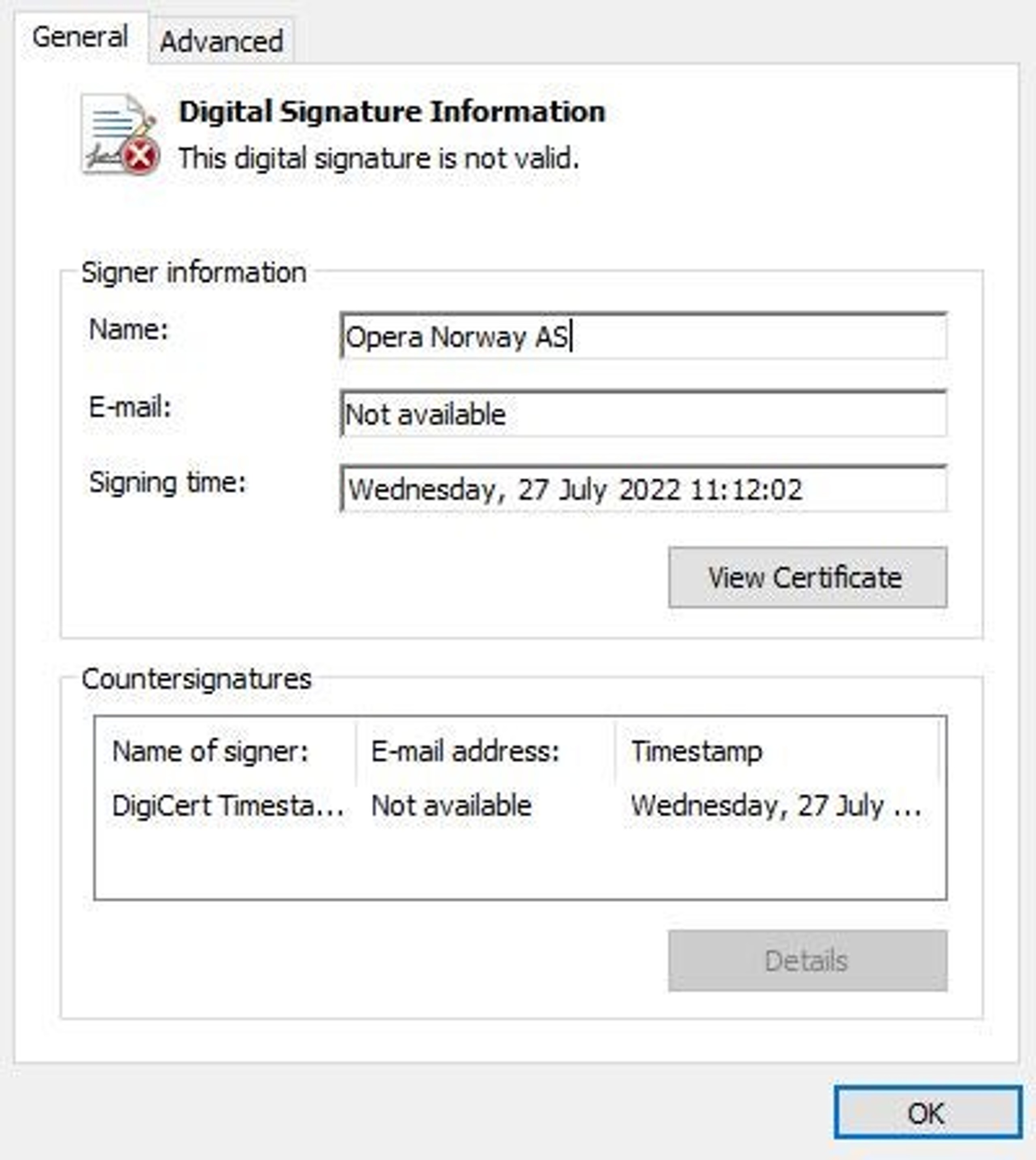Confirm the dialog with OK
The width and height of the screenshot is (1036, 1160).
(x=928, y=1113)
